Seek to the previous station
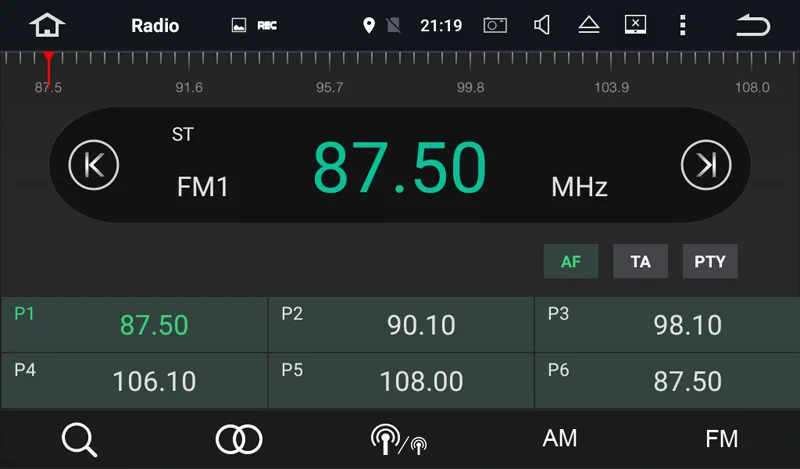800x469 pixels. [x=94, y=165]
